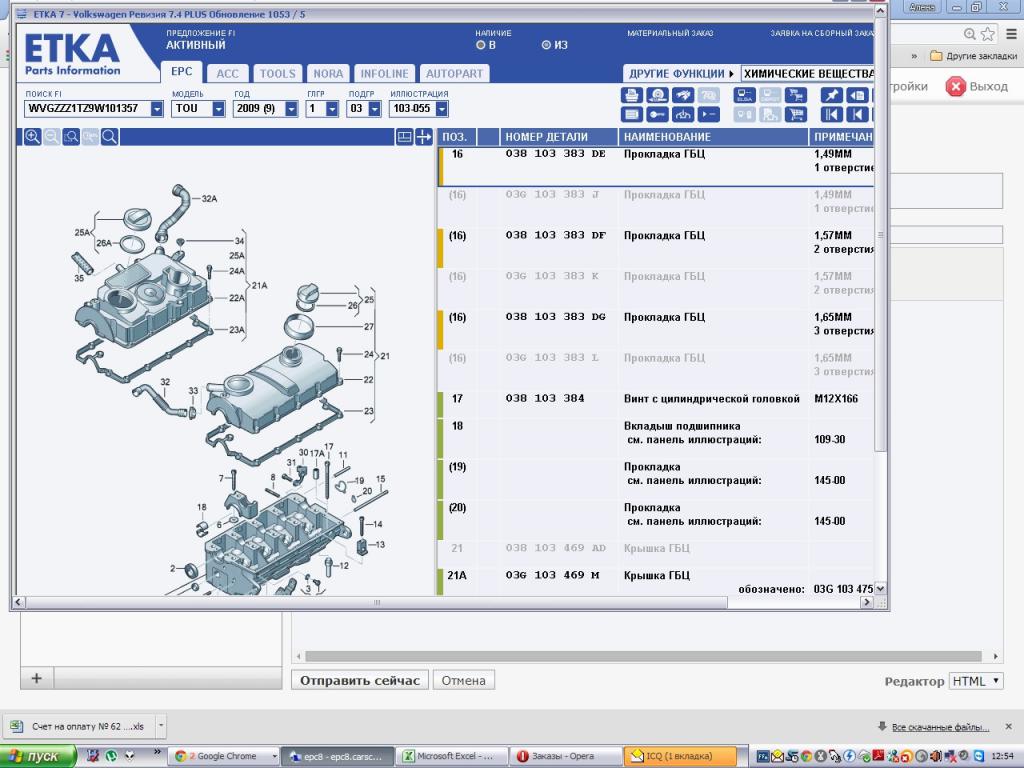The height and width of the screenshot is (768, 1024).
Task: Switch to the Google Chrome taskbar item
Action: click(225, 756)
